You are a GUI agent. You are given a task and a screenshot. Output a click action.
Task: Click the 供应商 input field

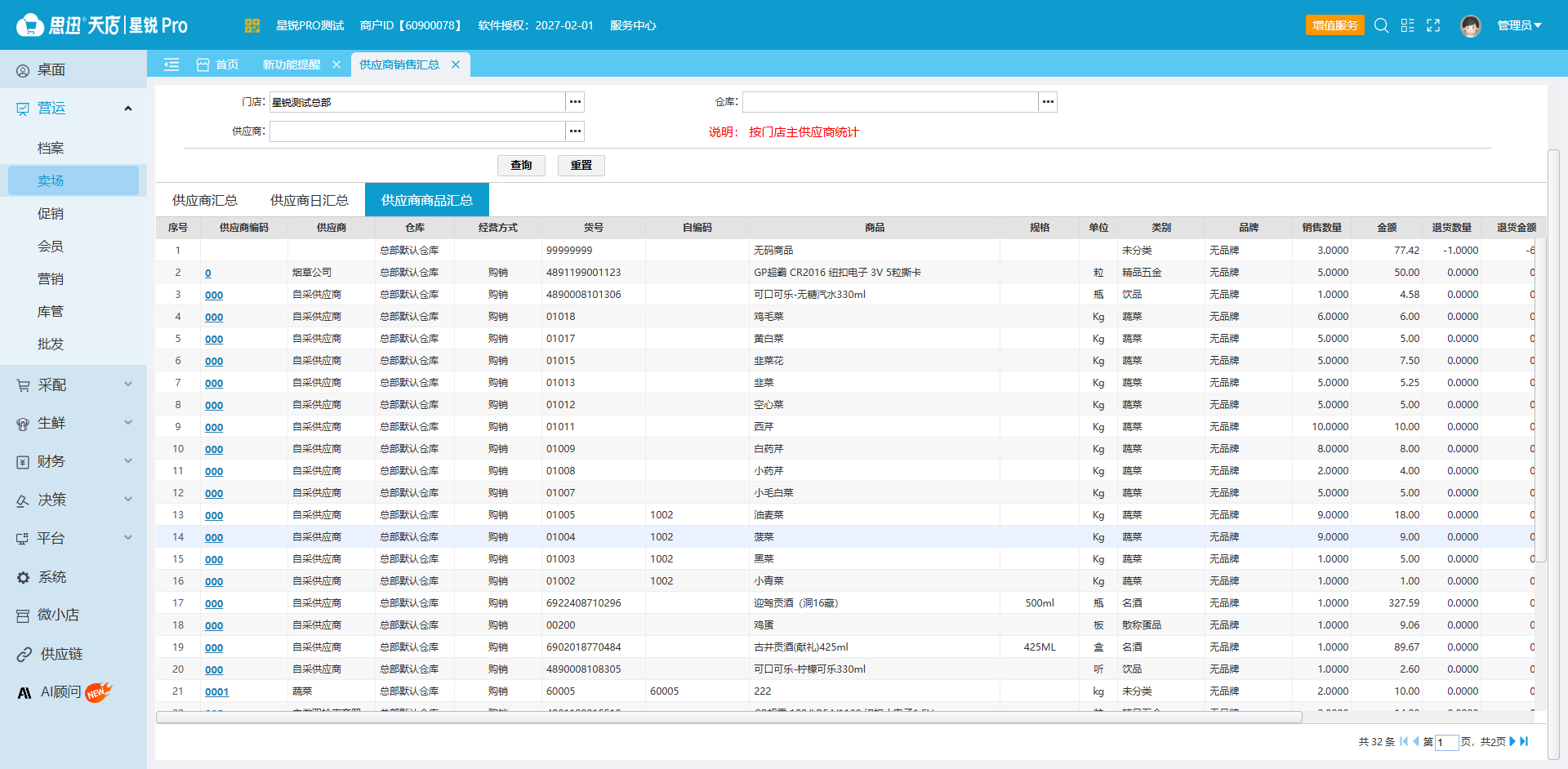(x=417, y=131)
